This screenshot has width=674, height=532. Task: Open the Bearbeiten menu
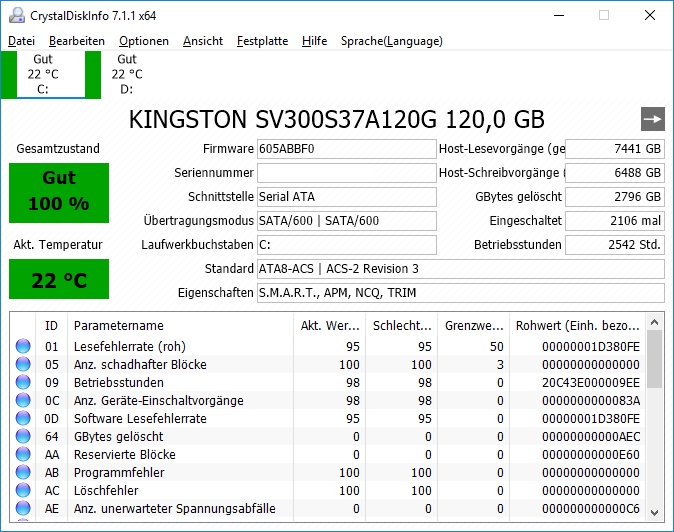(77, 41)
